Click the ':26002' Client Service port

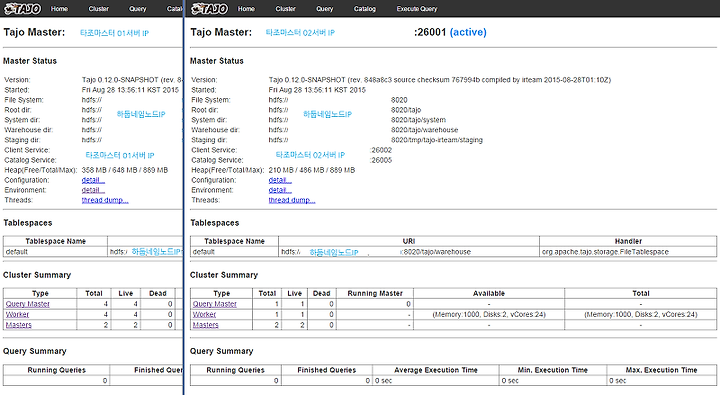click(381, 150)
